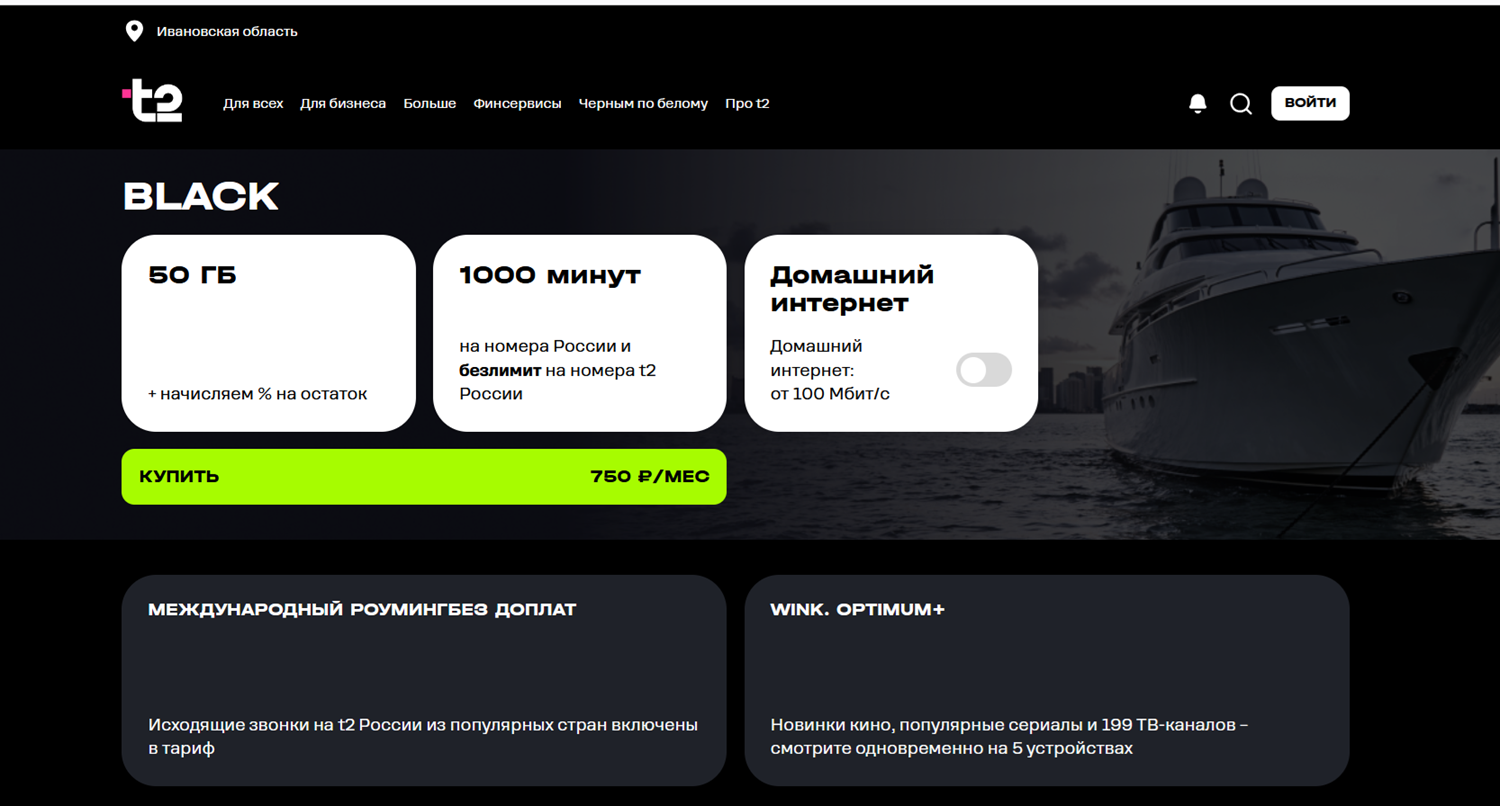
Task: Go to Финсервисы section
Action: tap(517, 103)
